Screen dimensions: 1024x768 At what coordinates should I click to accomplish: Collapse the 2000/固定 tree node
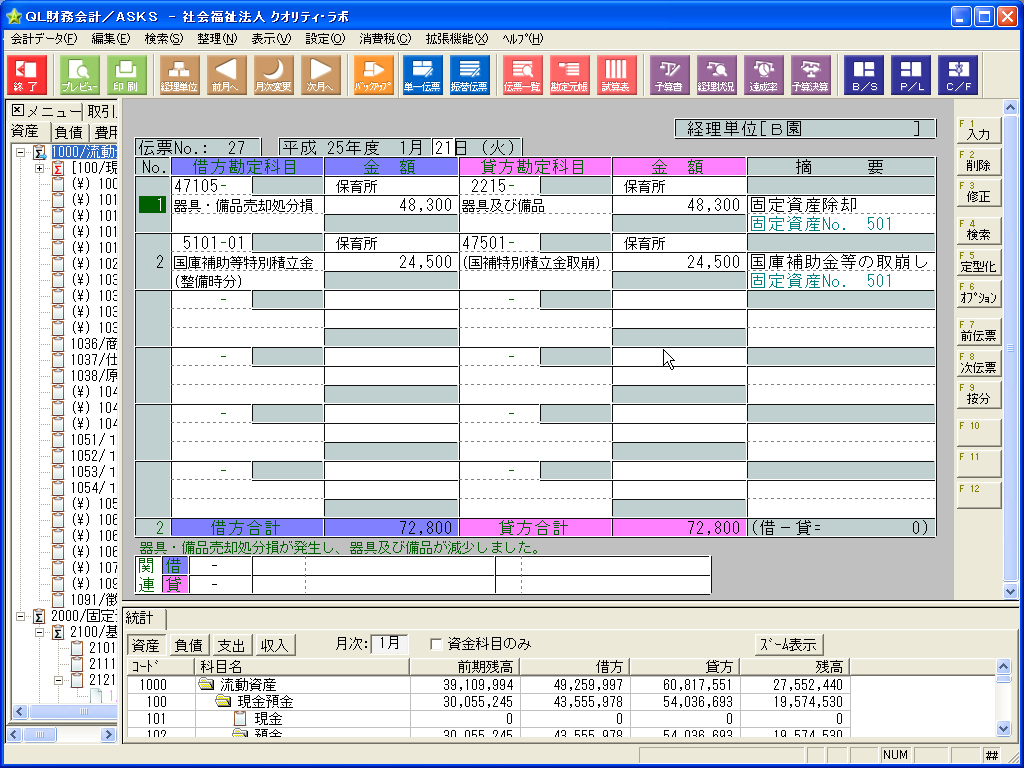click(x=20, y=616)
